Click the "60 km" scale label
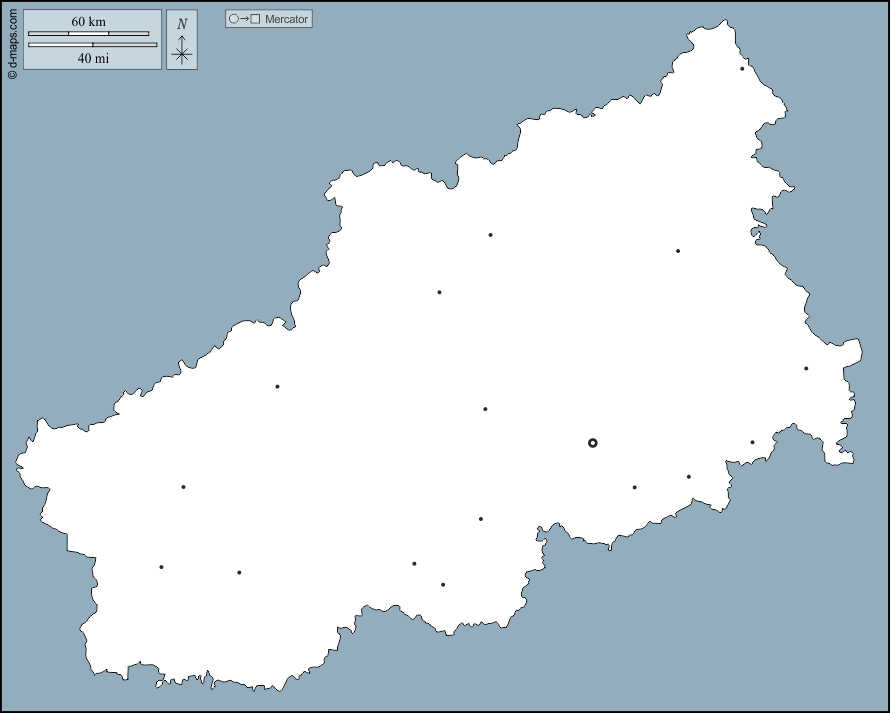 [88, 22]
